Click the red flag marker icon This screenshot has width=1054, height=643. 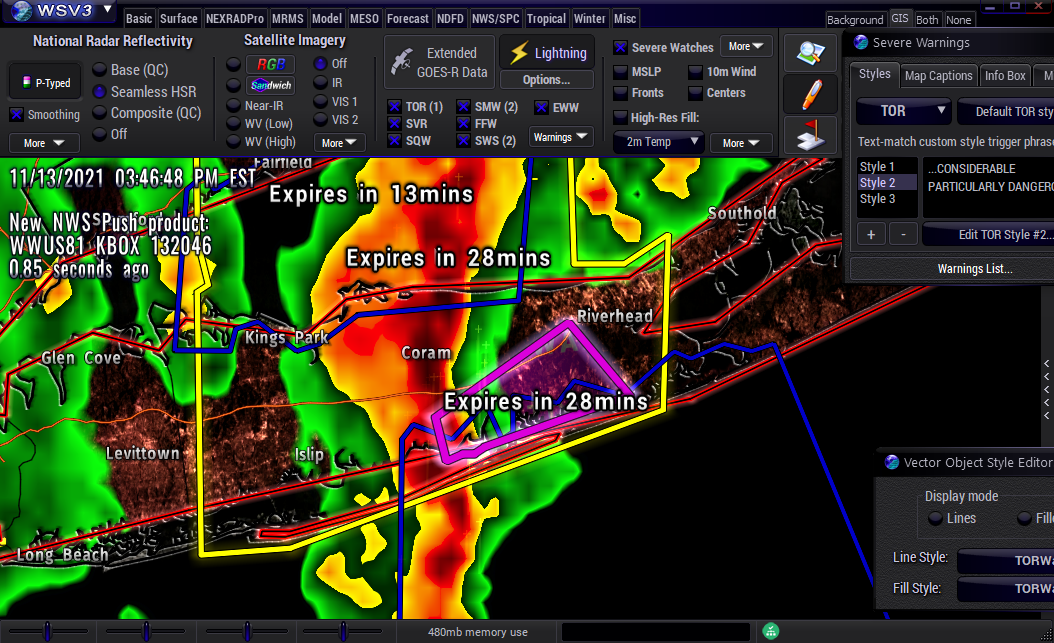click(x=810, y=134)
